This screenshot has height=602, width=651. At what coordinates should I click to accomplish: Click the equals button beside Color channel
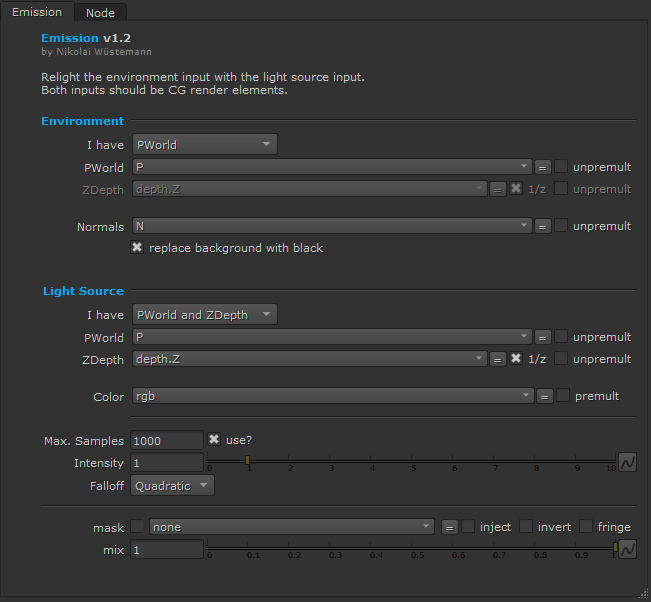545,397
